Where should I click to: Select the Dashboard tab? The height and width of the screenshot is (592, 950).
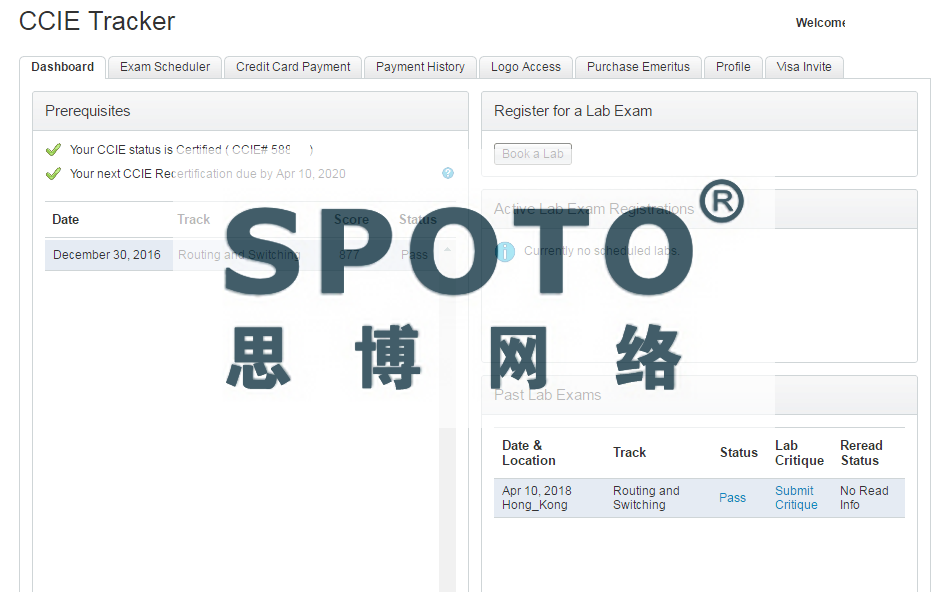62,67
